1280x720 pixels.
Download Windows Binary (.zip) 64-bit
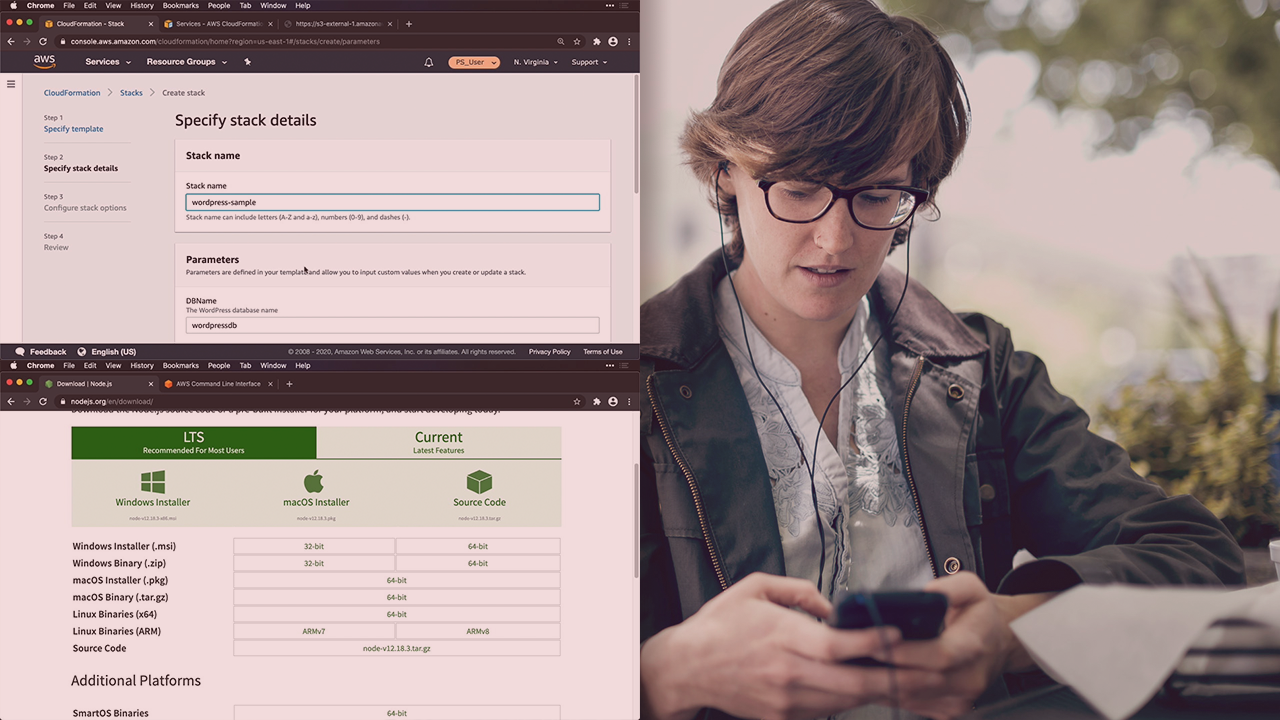[x=478, y=563]
